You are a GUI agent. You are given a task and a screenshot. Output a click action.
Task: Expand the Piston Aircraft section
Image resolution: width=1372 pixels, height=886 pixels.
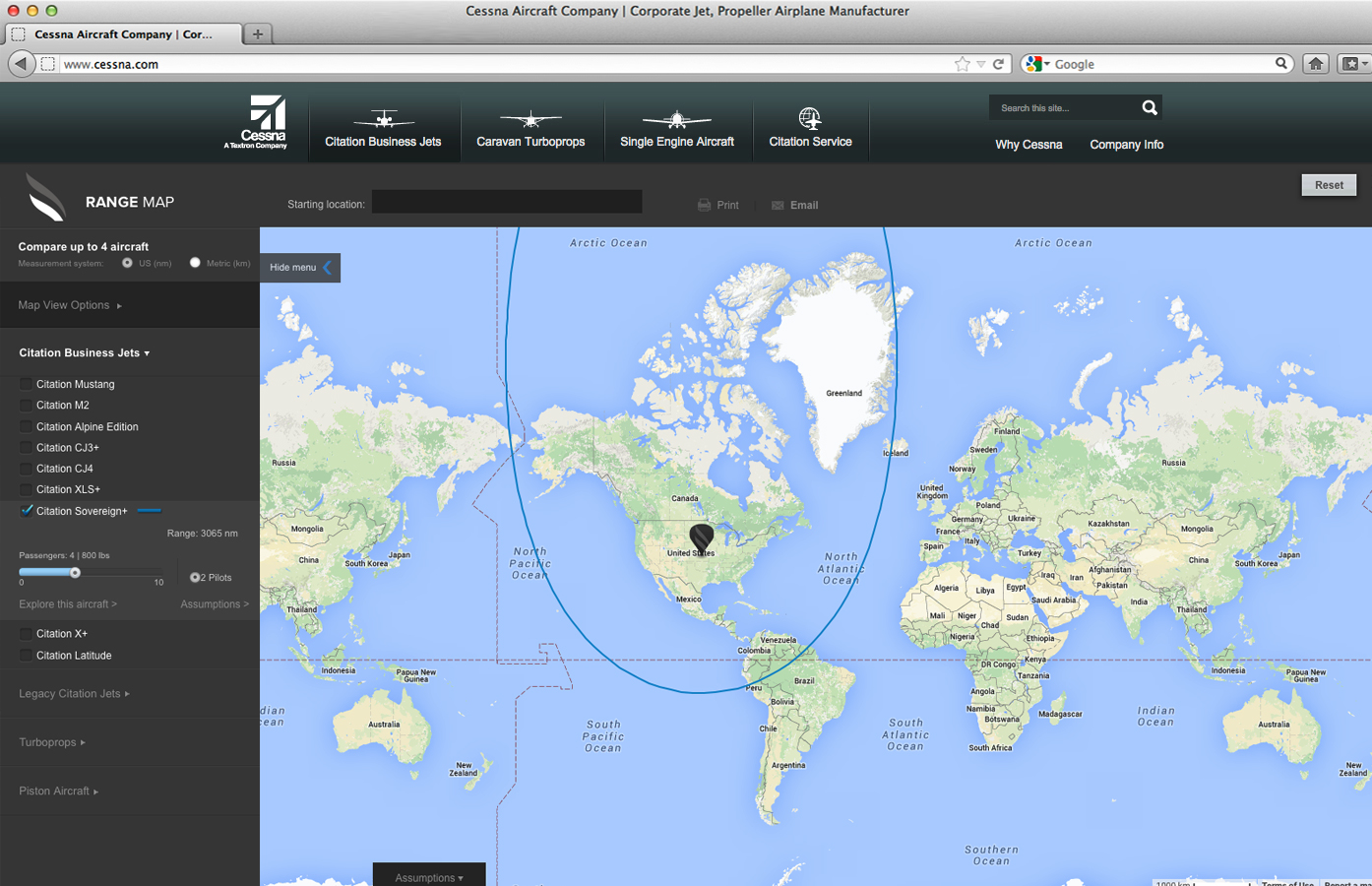tap(59, 791)
